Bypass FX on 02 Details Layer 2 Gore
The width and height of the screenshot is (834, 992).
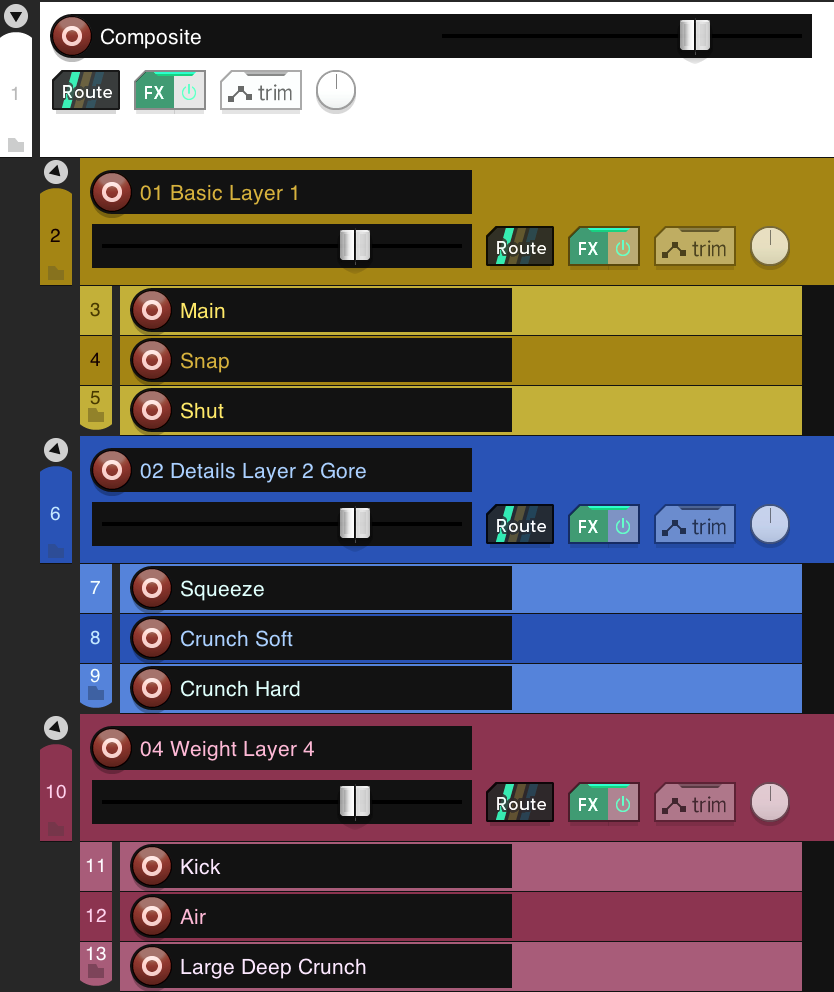point(623,525)
